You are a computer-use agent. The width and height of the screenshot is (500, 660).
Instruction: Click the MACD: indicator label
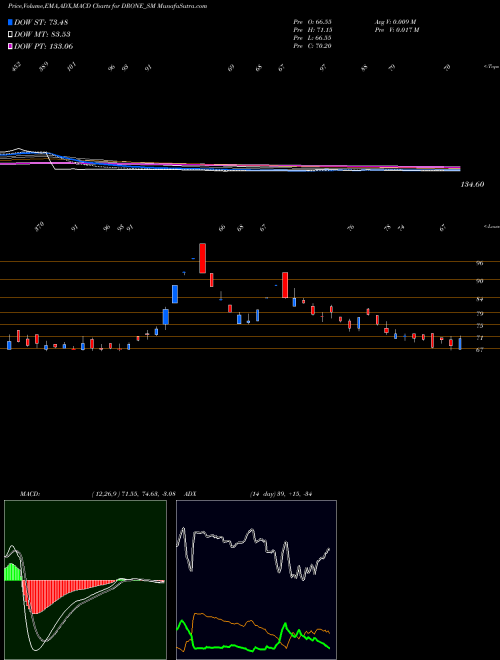pos(29,494)
